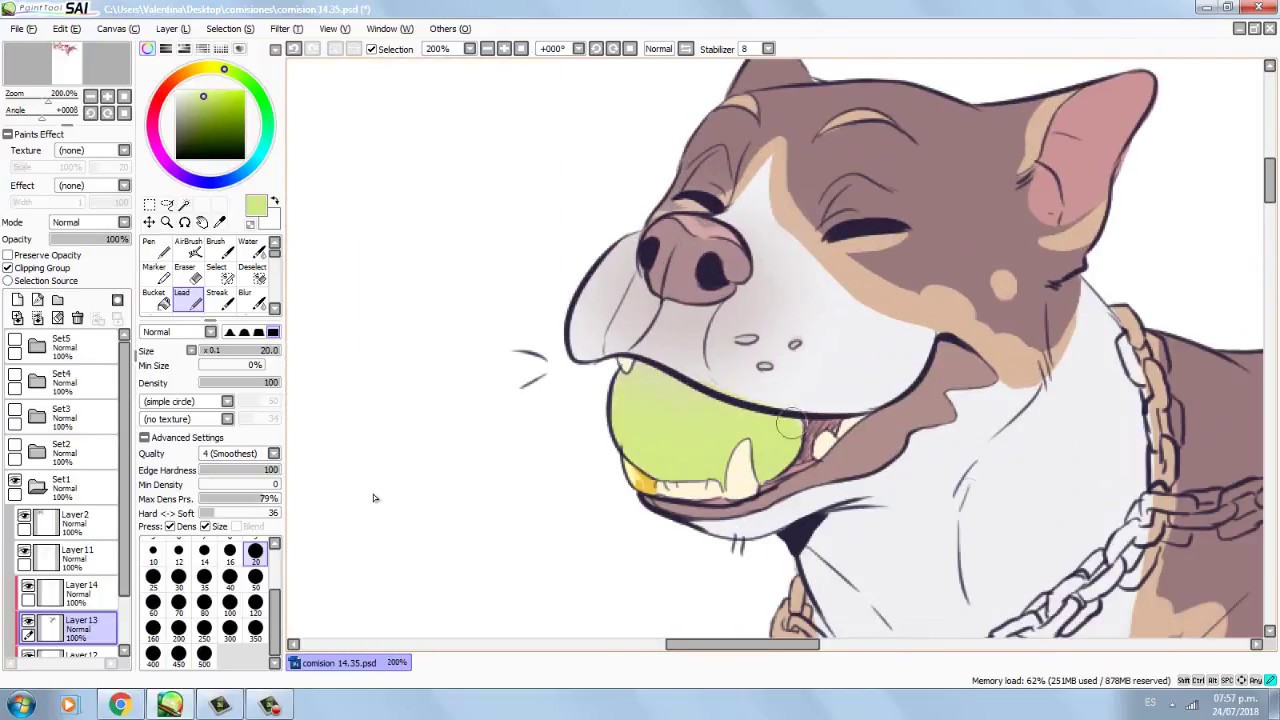The image size is (1280, 720).
Task: Pick the rectangular selection tool
Action: point(149,205)
